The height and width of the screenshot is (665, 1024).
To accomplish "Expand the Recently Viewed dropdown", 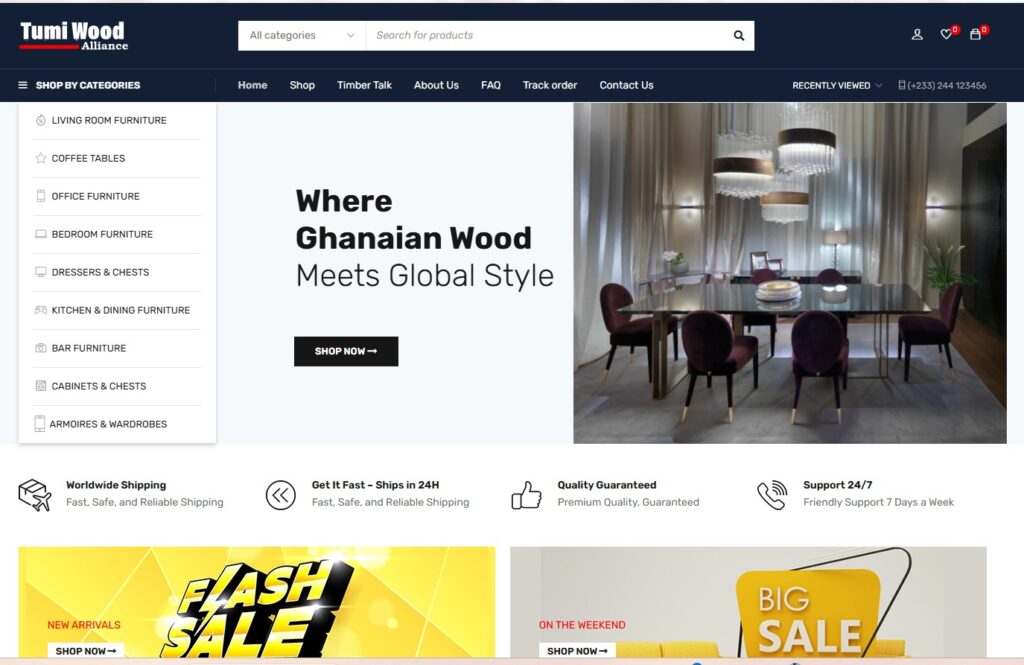I will tap(837, 86).
